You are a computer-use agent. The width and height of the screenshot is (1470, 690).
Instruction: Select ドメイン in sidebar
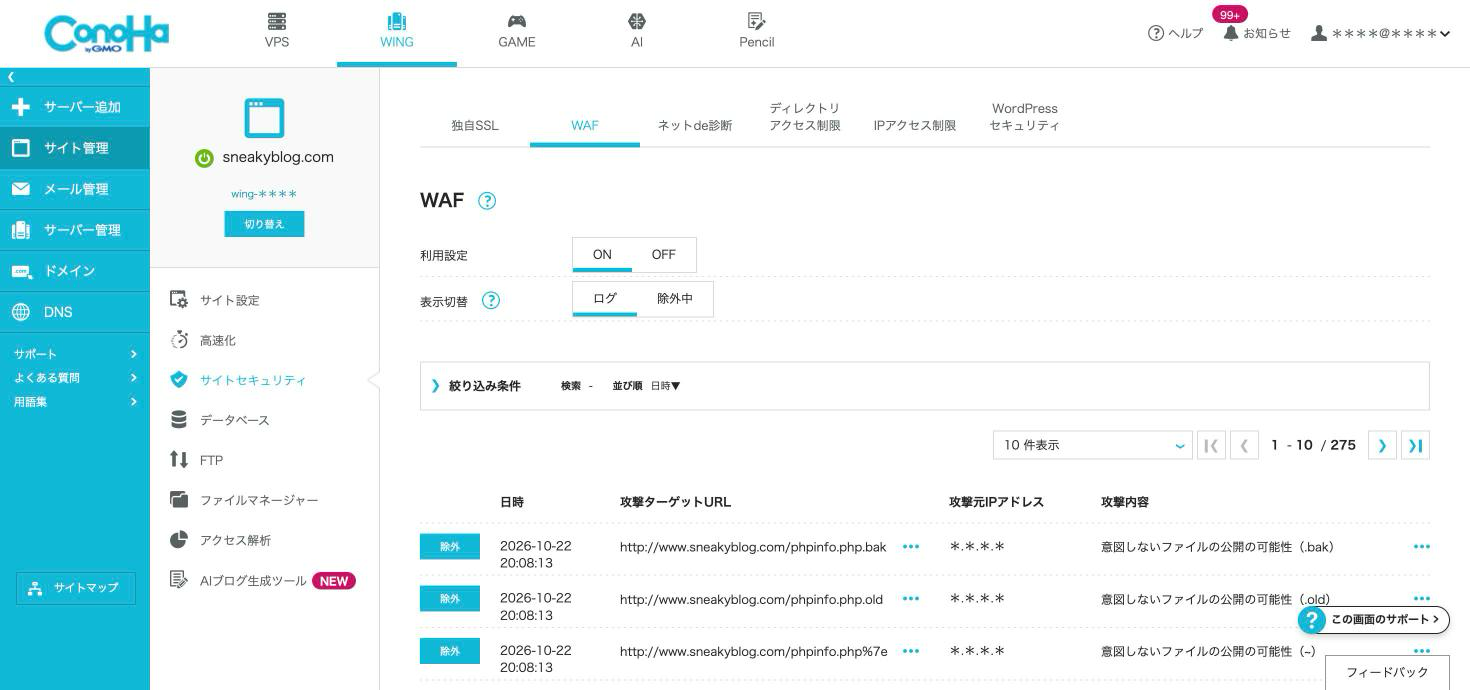coord(75,271)
